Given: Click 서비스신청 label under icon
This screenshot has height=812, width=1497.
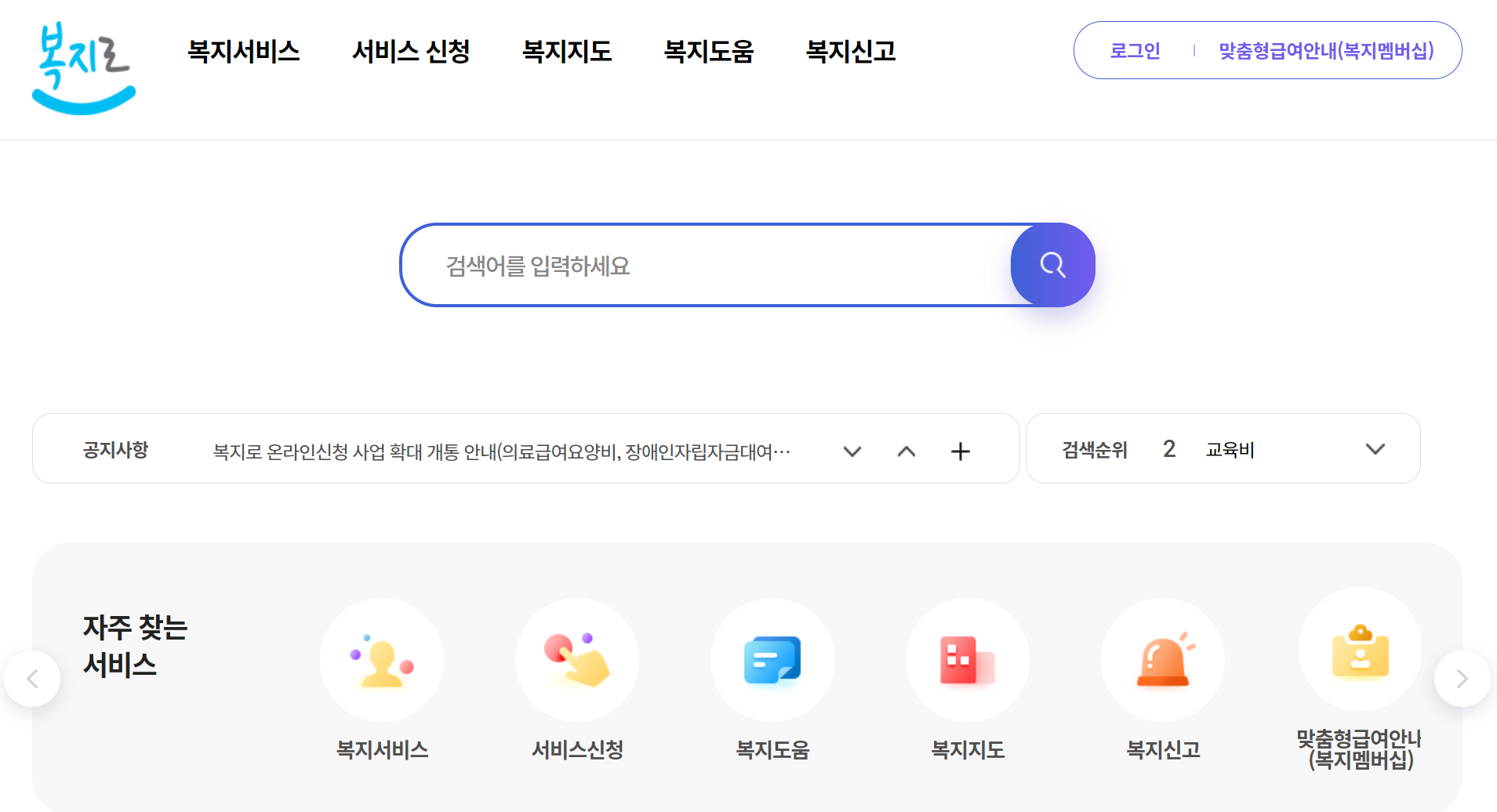Looking at the screenshot, I should click(x=577, y=749).
